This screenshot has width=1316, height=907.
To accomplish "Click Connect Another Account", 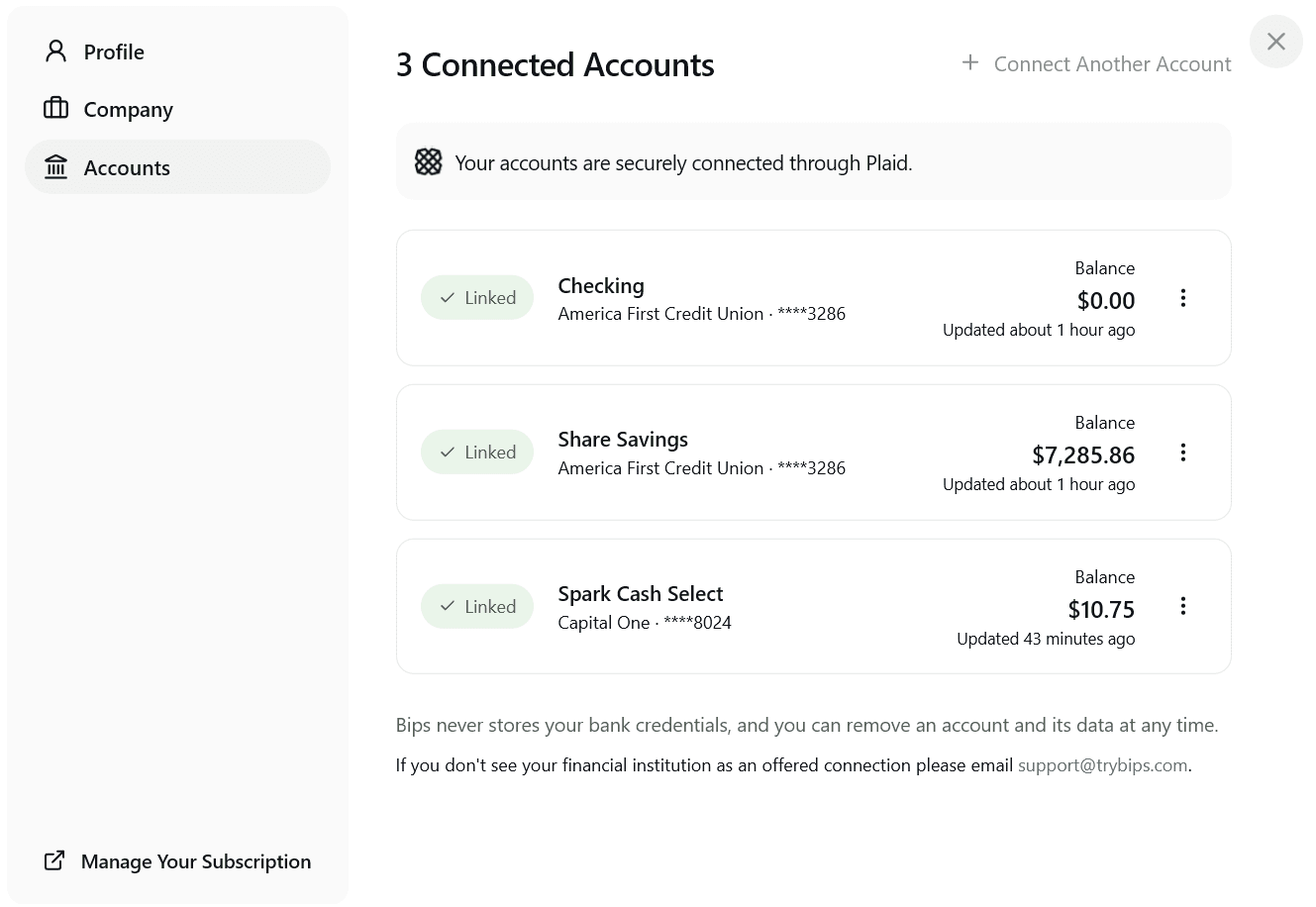I will [x=1111, y=64].
